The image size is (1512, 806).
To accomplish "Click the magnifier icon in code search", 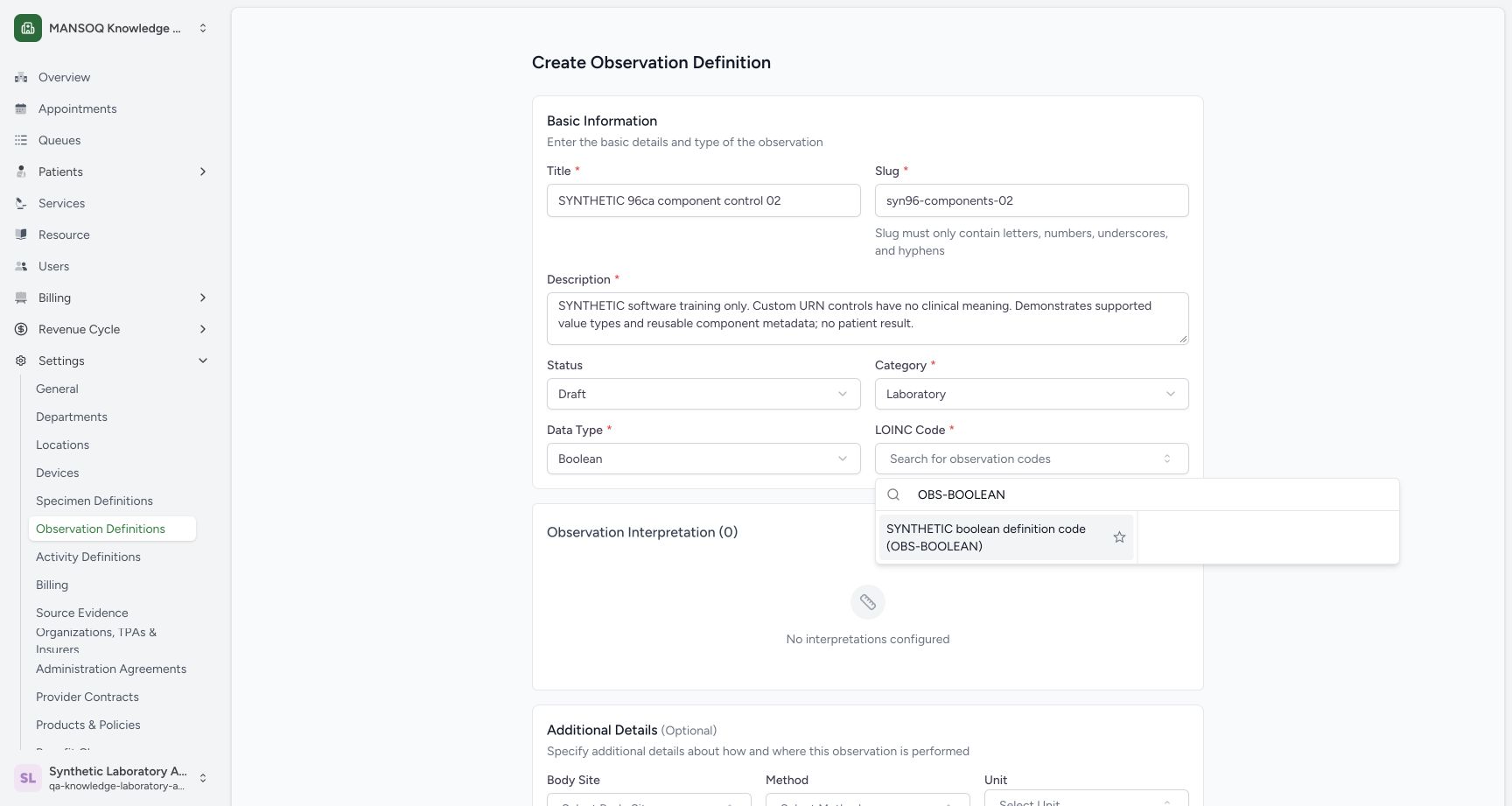I will tap(893, 494).
